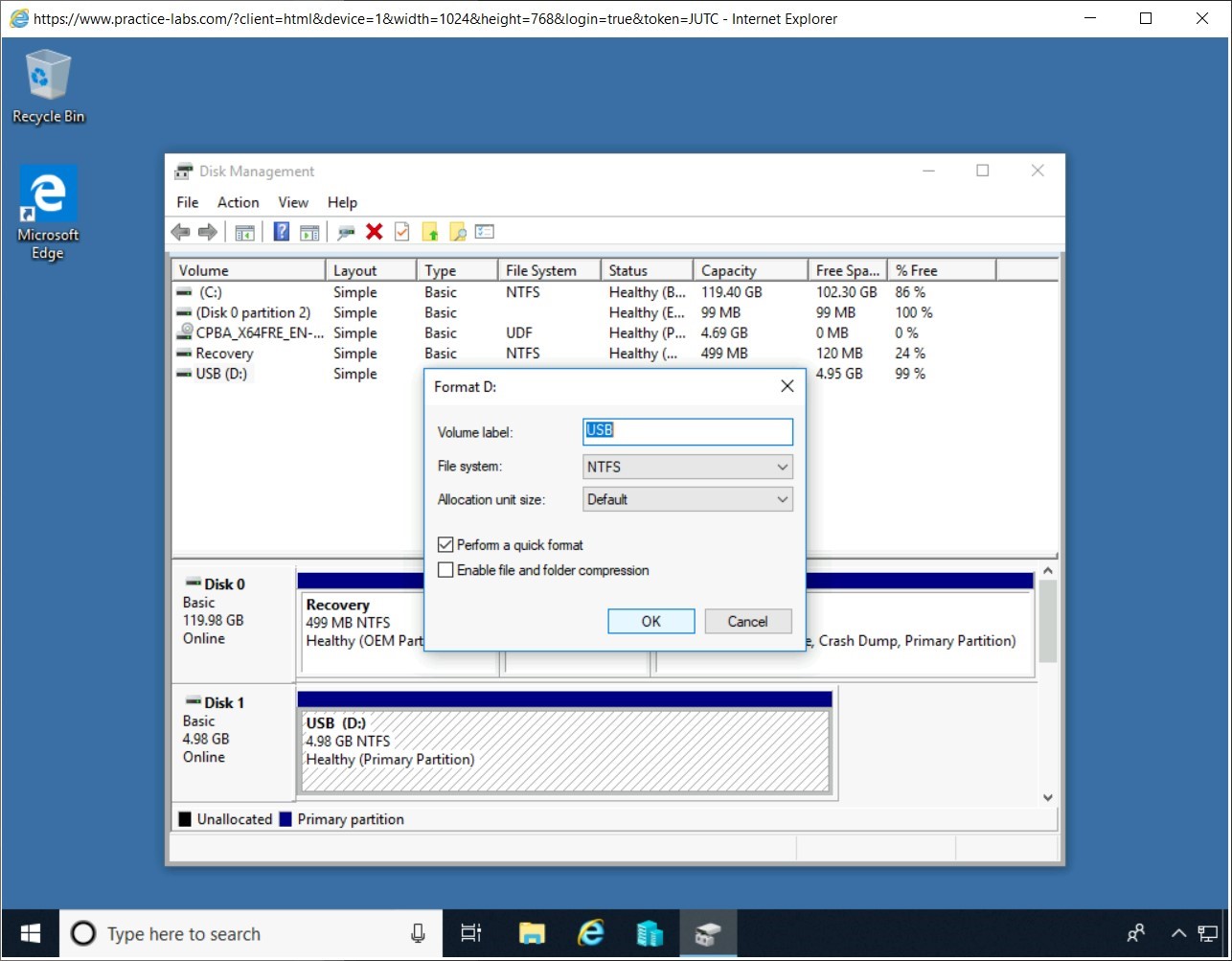
Task: Open the People icon in system tray
Action: click(1136, 933)
